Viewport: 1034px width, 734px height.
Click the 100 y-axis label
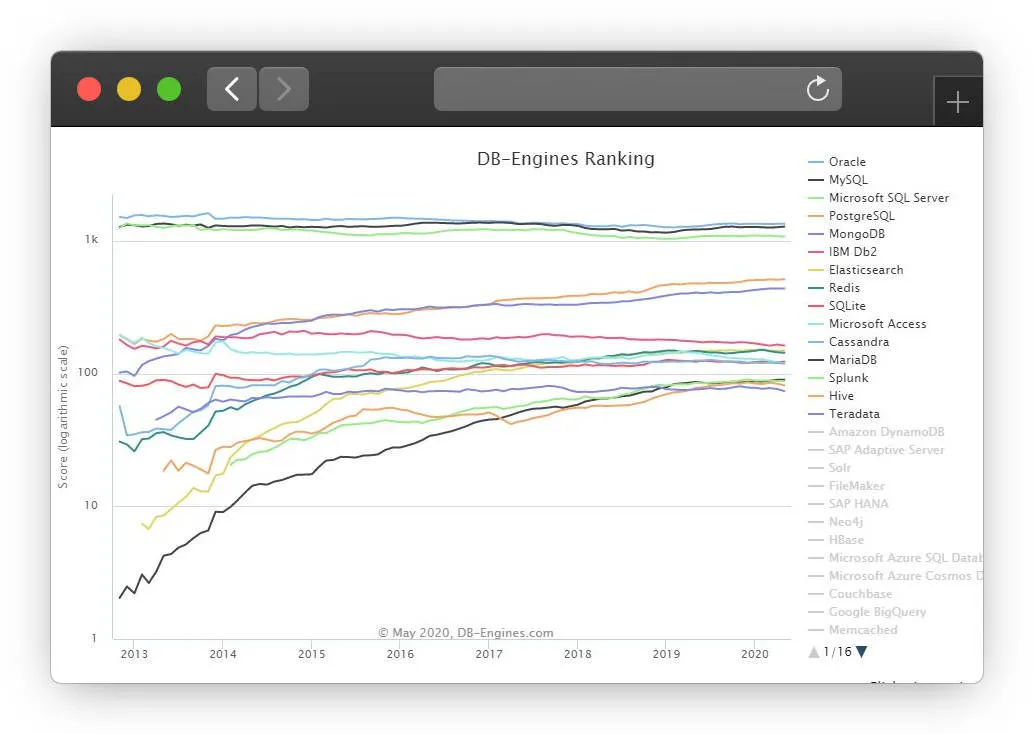point(88,373)
